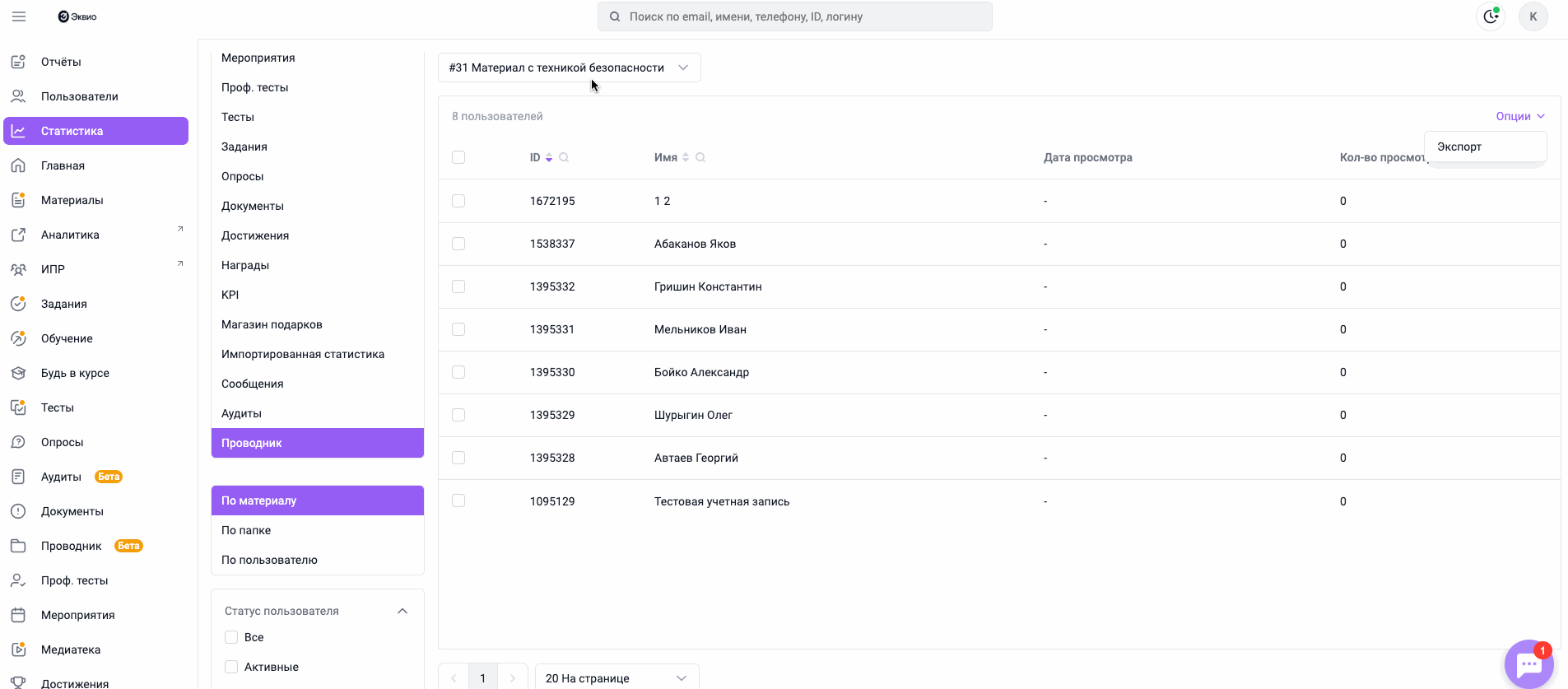Click the Отчёты sidebar icon

click(18, 62)
